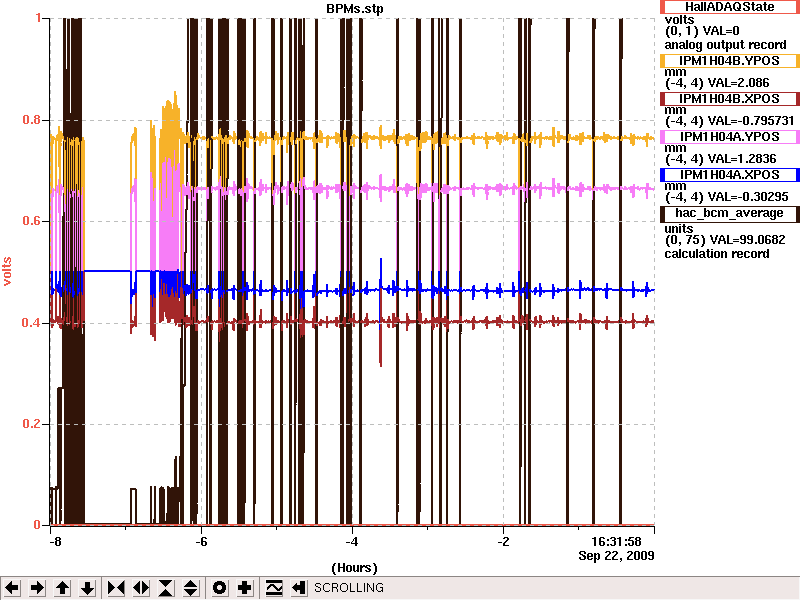
Task: Click the auto-scroll arrow-to-bar icon
Action: (299, 588)
